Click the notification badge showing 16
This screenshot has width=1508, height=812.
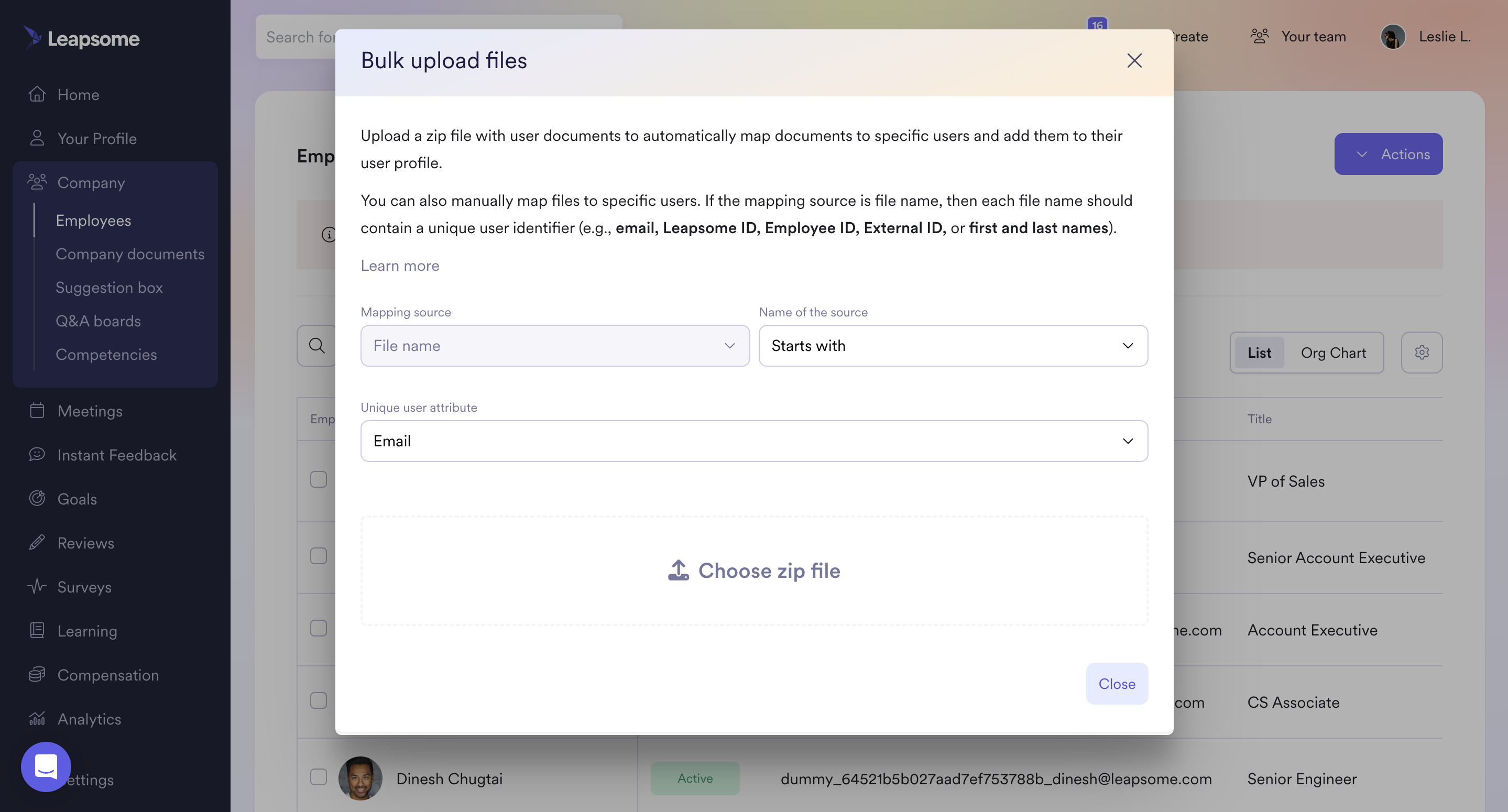click(1097, 25)
